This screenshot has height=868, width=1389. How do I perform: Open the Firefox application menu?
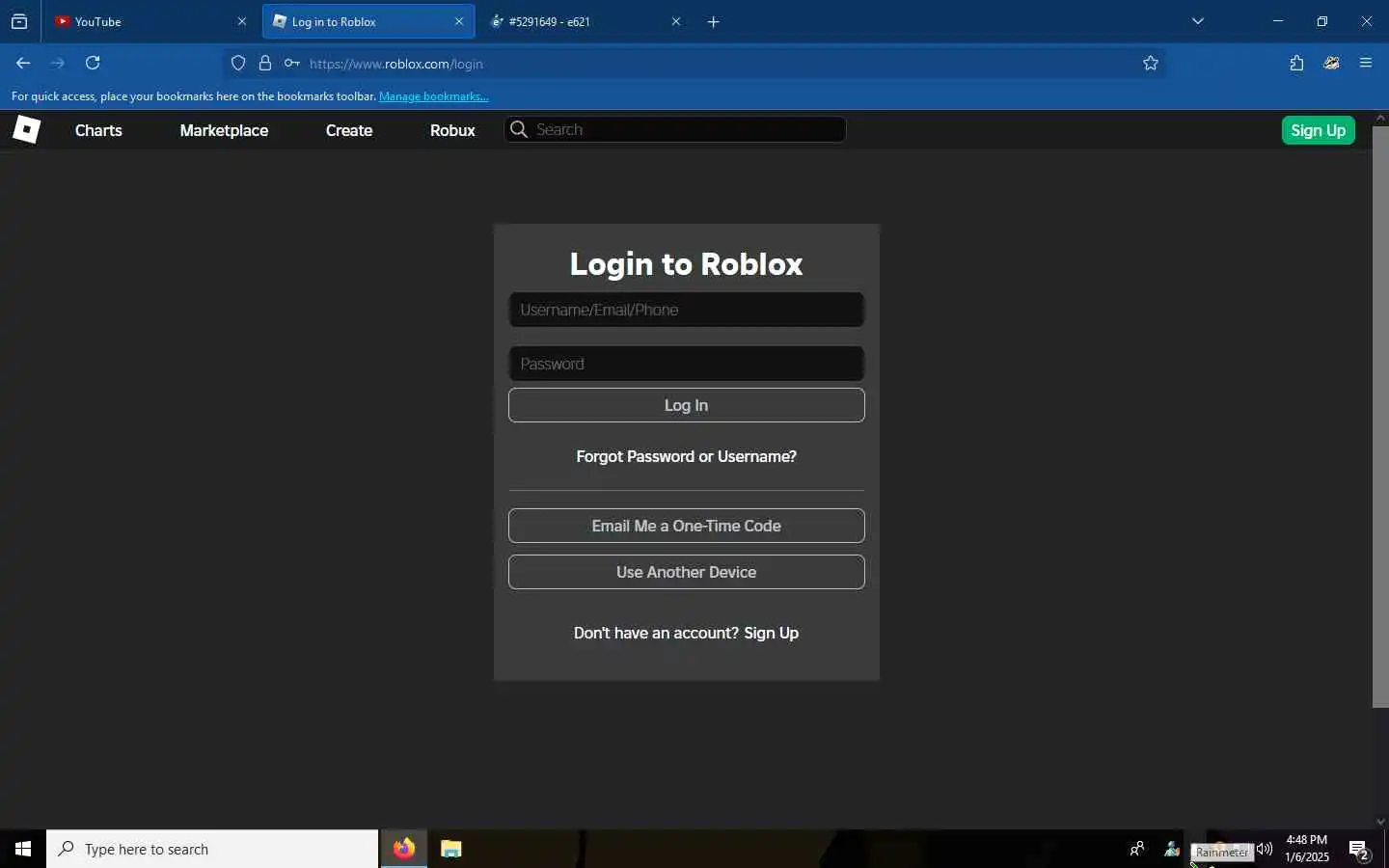point(1366,63)
